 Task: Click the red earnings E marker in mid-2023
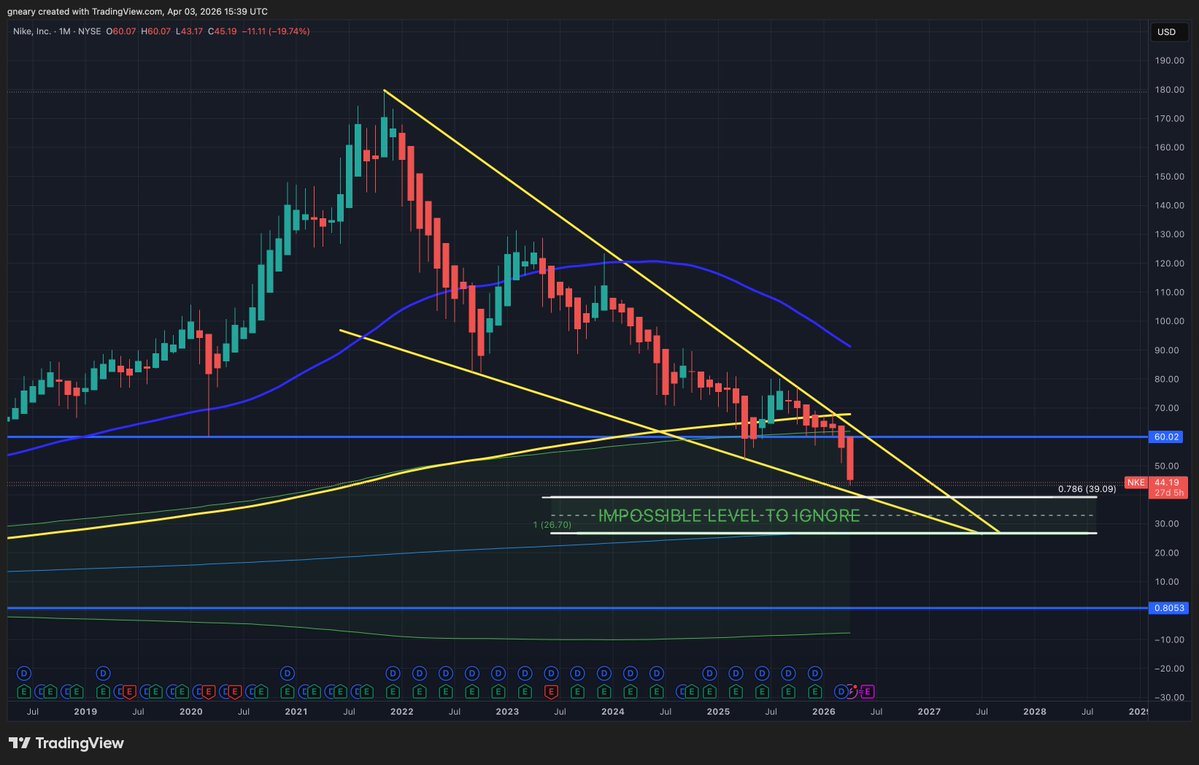551,692
